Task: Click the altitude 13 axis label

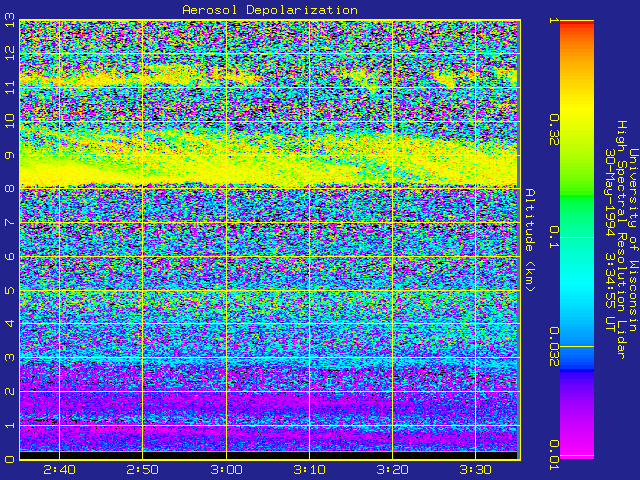Action: pos(10,20)
